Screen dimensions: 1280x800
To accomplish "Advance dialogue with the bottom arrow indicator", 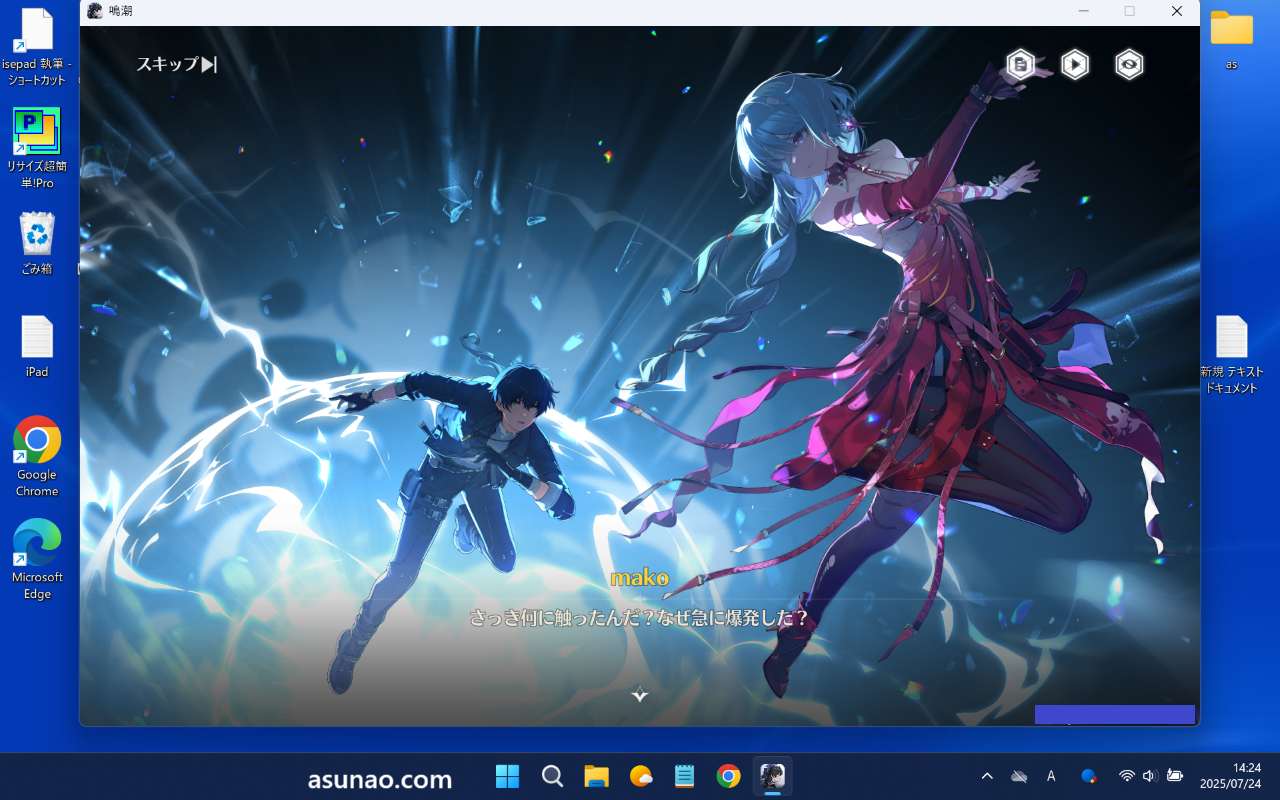I will (x=640, y=694).
